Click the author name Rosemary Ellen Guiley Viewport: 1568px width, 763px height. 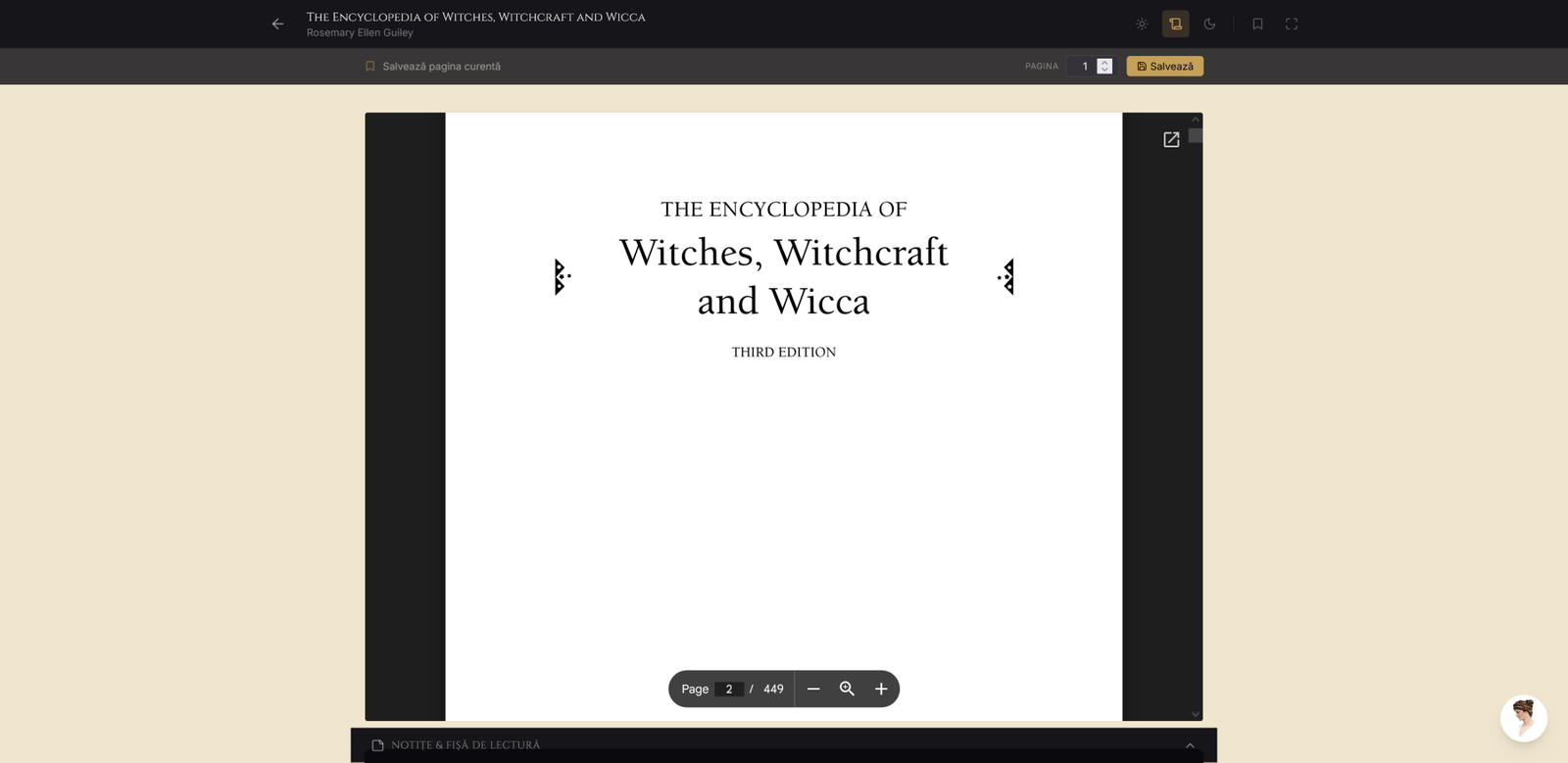(360, 33)
